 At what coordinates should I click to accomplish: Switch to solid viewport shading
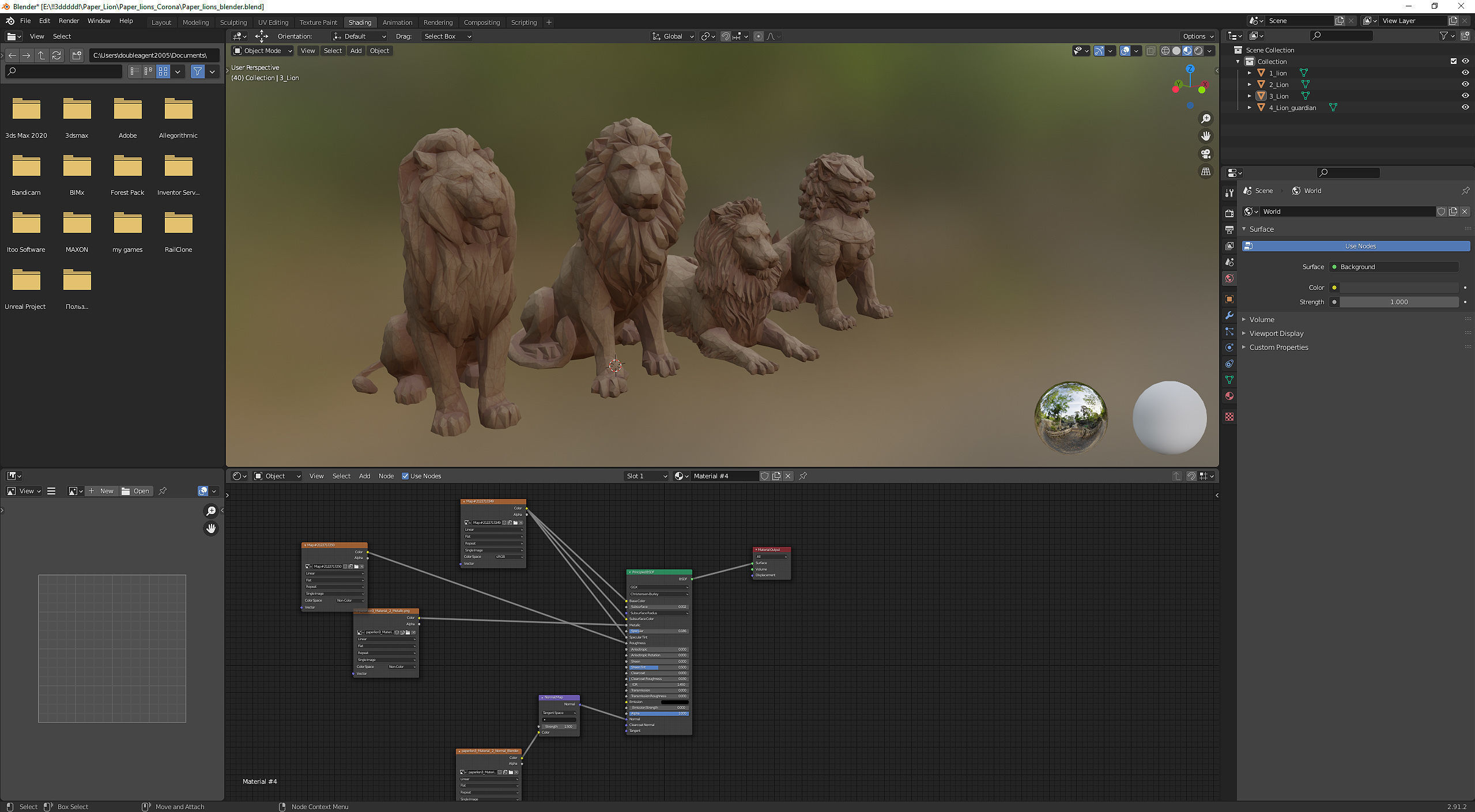tap(1176, 51)
